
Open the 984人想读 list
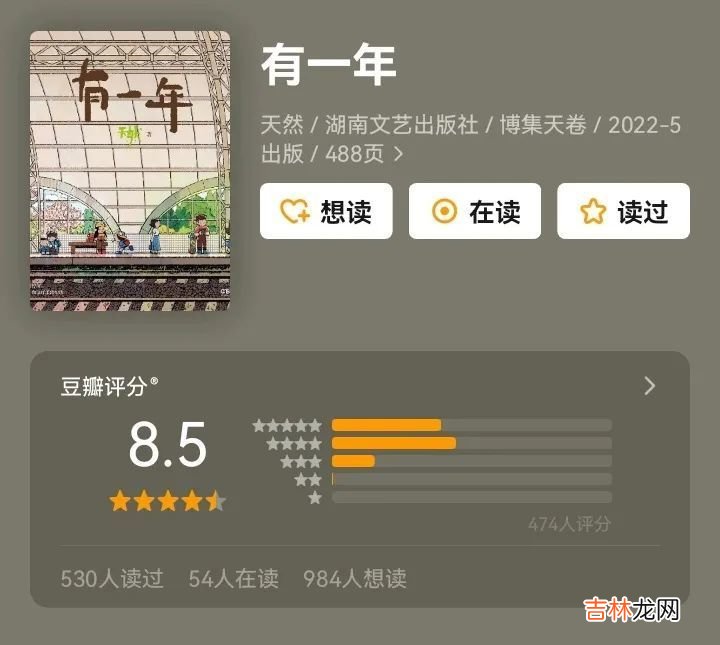click(355, 578)
